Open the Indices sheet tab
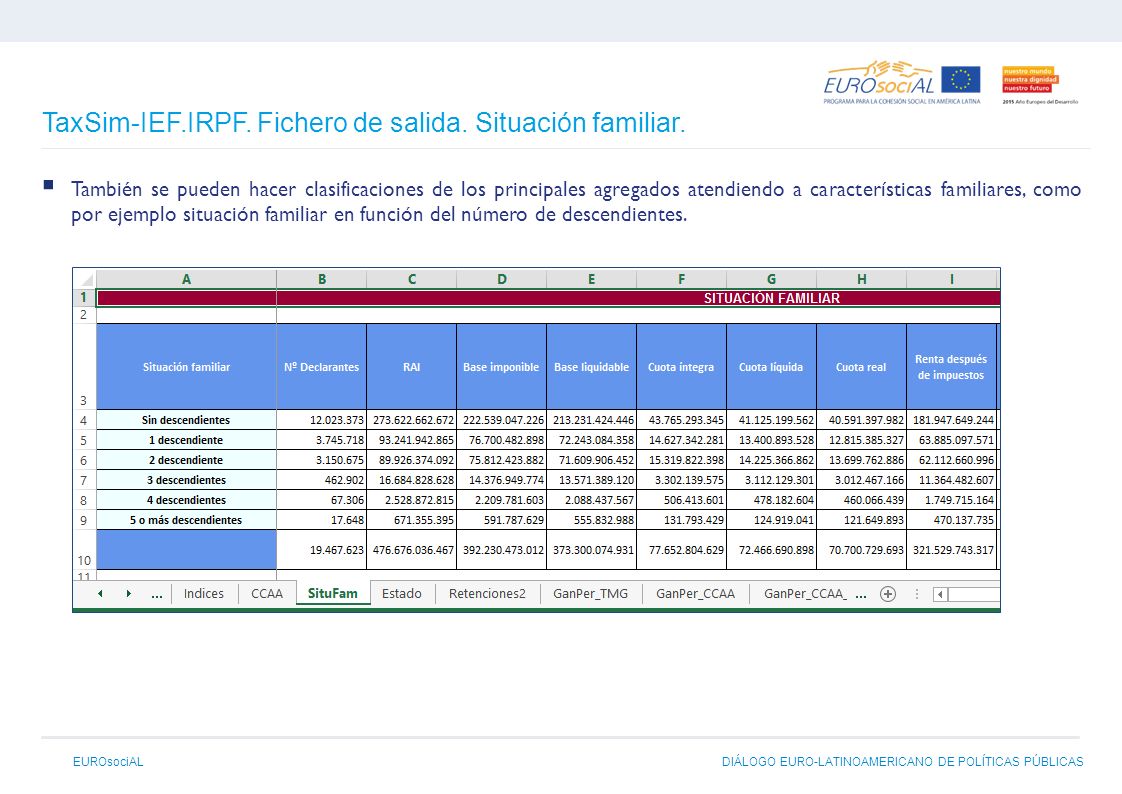This screenshot has width=1122, height=794. [204, 594]
